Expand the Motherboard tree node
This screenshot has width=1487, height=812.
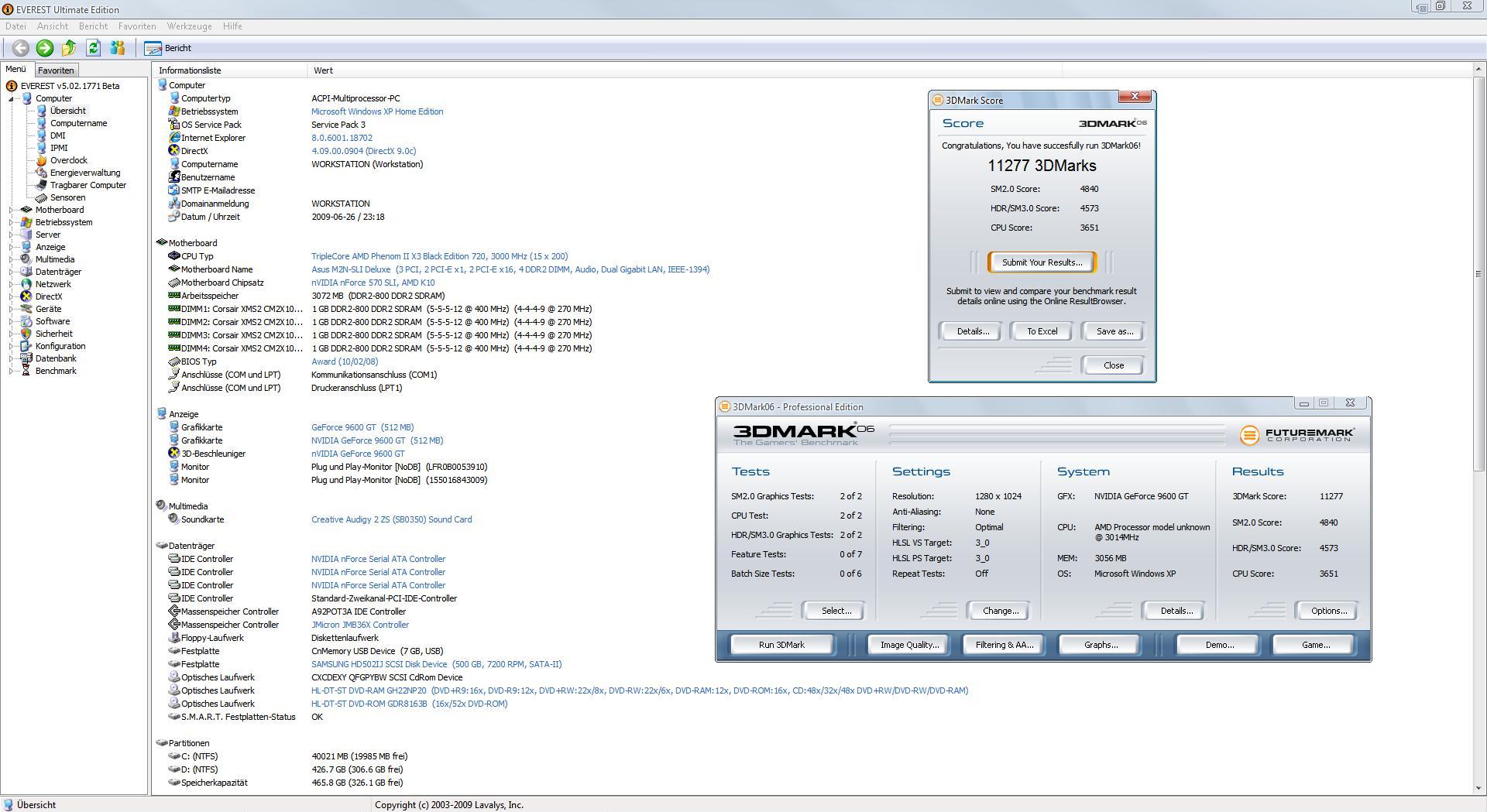point(12,210)
